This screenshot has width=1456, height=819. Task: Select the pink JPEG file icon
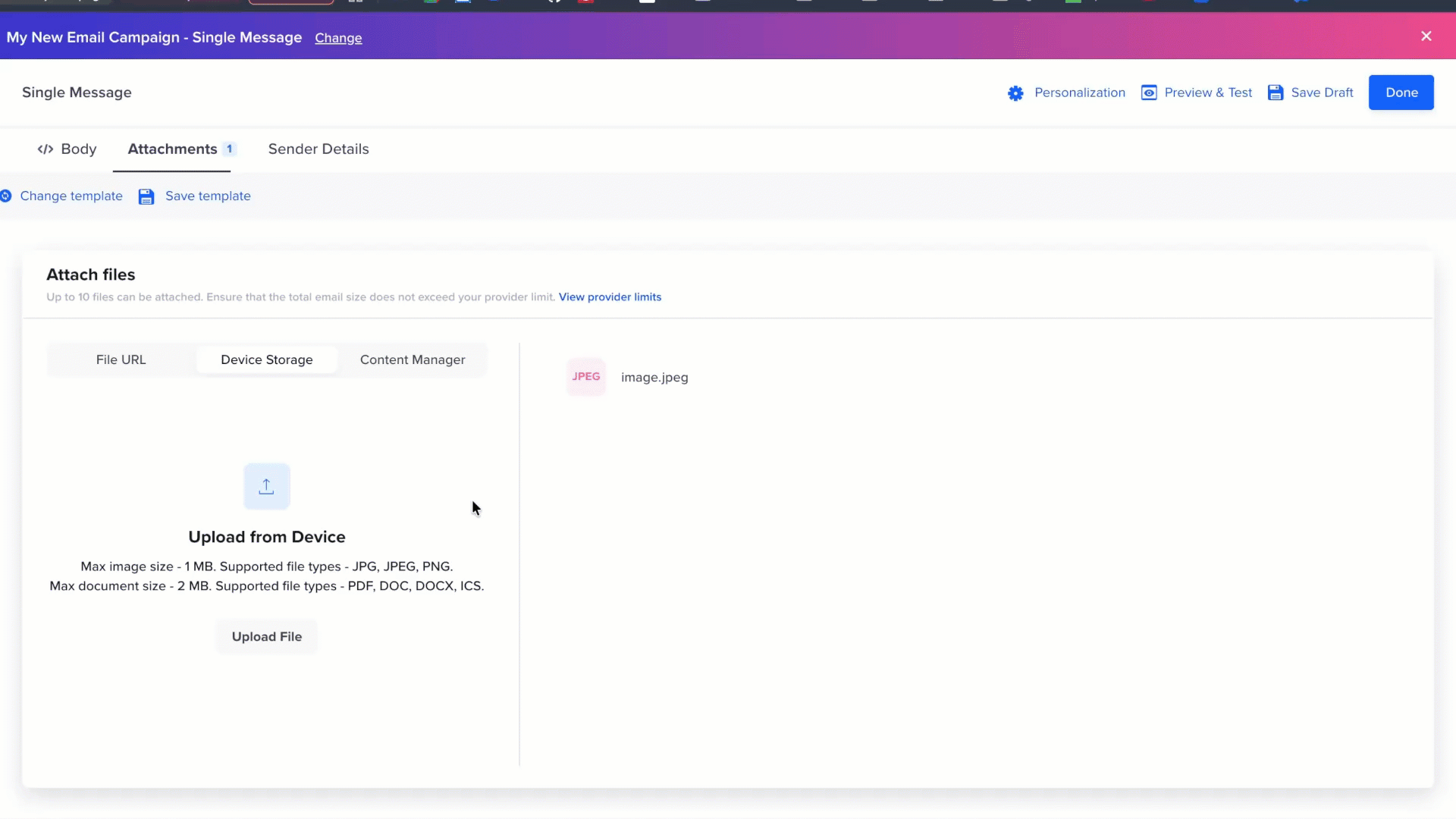click(x=586, y=376)
